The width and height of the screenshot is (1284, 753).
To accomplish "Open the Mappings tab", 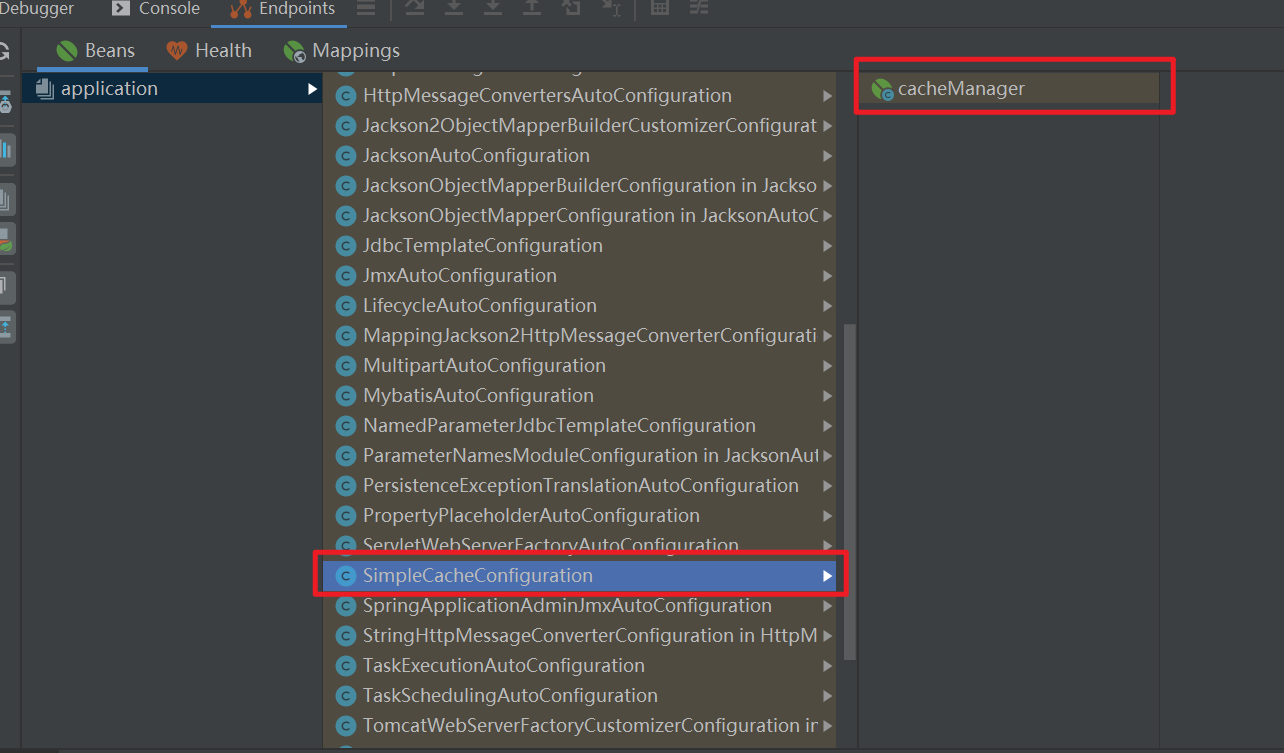I will click(341, 50).
